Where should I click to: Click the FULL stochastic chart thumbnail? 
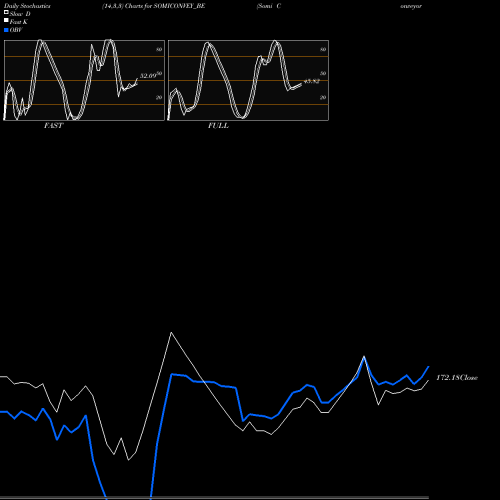pos(248,80)
